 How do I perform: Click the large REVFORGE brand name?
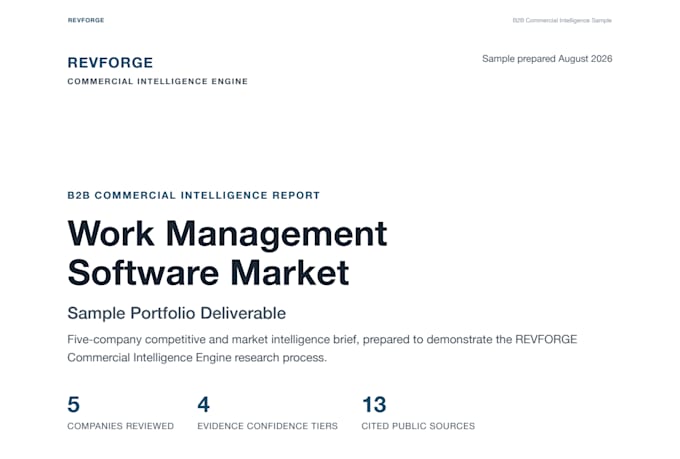(x=110, y=62)
